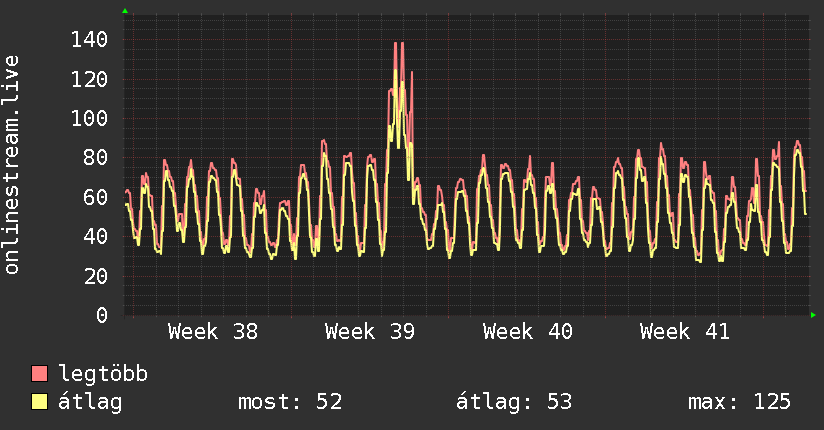
Task: Click the Week 40 axis label
Action: click(528, 332)
